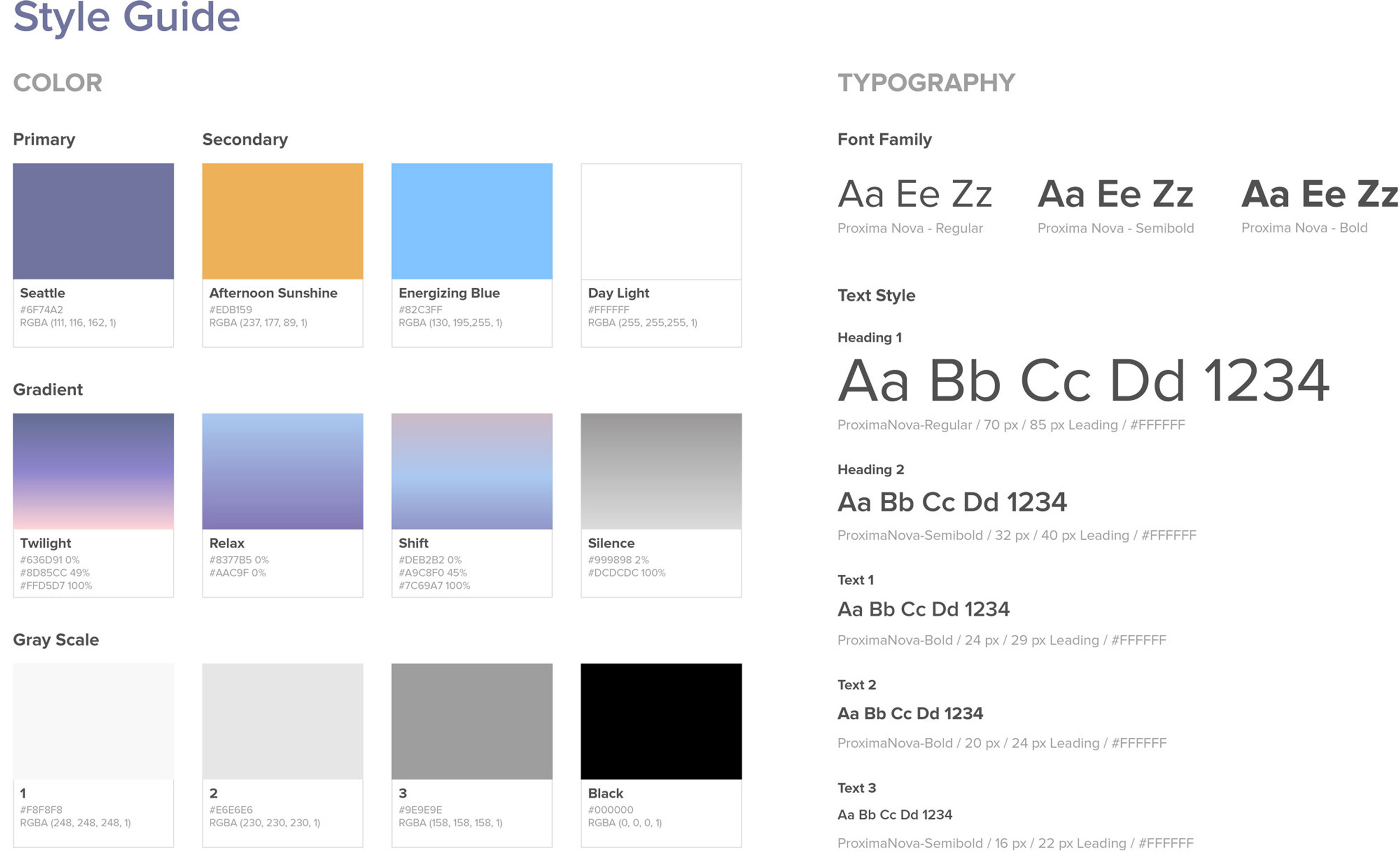1400x852 pixels.
Task: Click the Proxima Nova Semibold font sample
Action: (x=1115, y=194)
